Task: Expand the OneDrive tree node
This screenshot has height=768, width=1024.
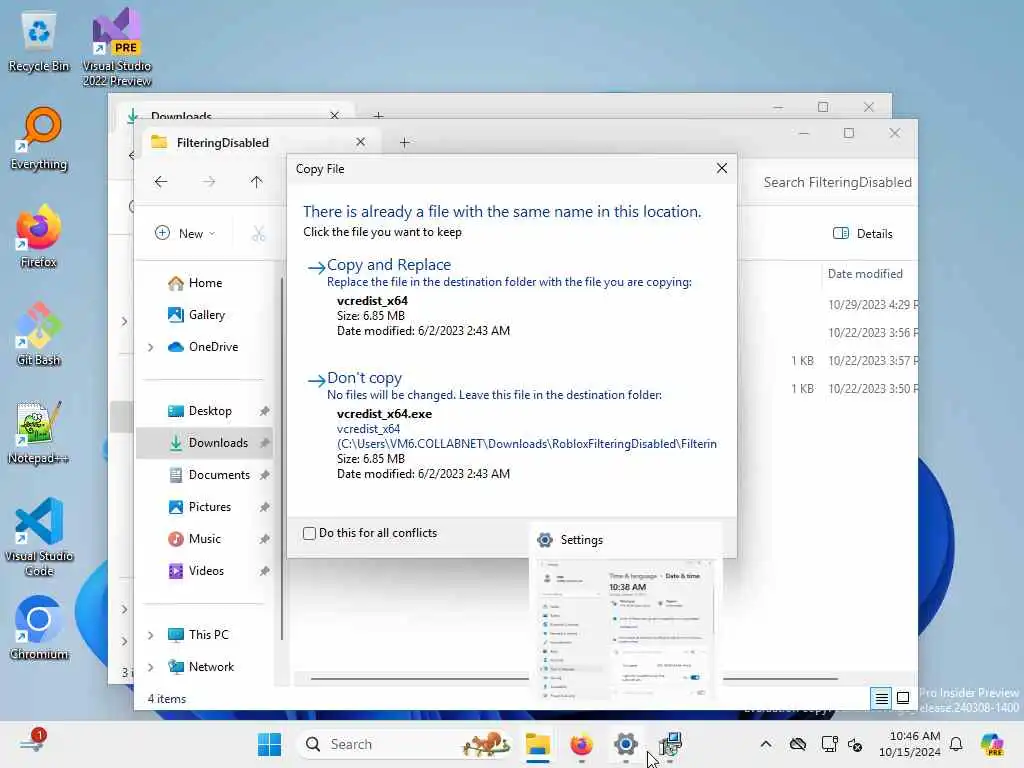Action: click(x=151, y=347)
